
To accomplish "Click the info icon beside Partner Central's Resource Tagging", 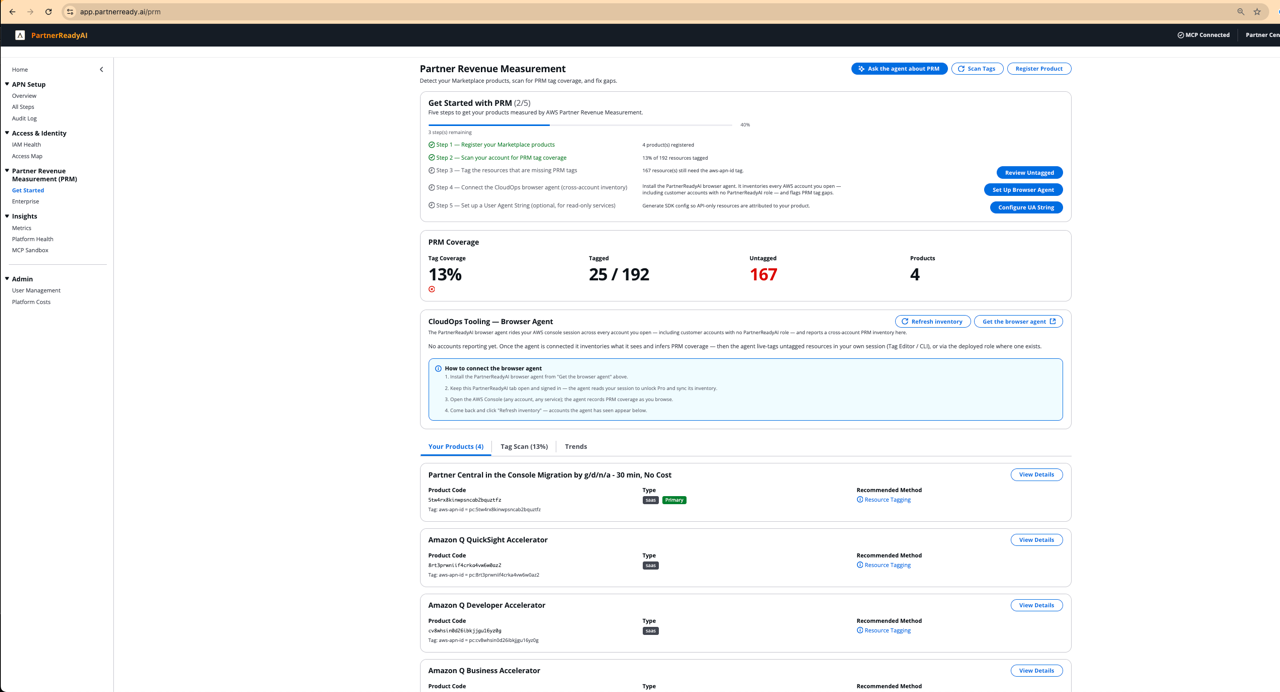I will point(860,500).
